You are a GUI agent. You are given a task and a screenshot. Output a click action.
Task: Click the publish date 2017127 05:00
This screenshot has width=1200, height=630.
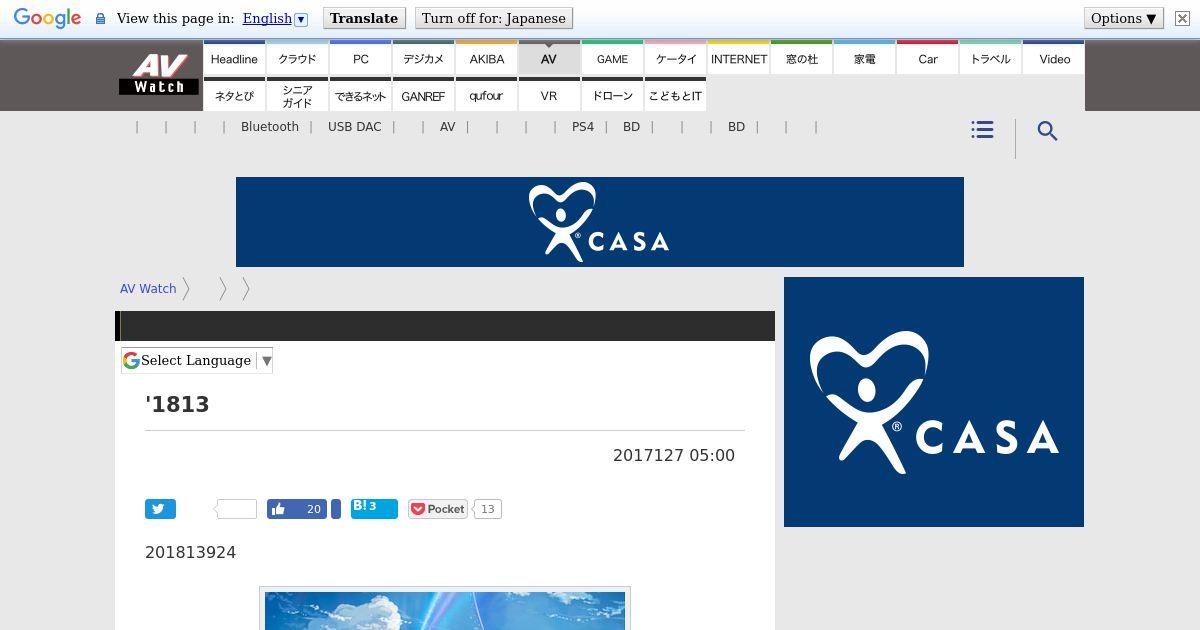(674, 455)
